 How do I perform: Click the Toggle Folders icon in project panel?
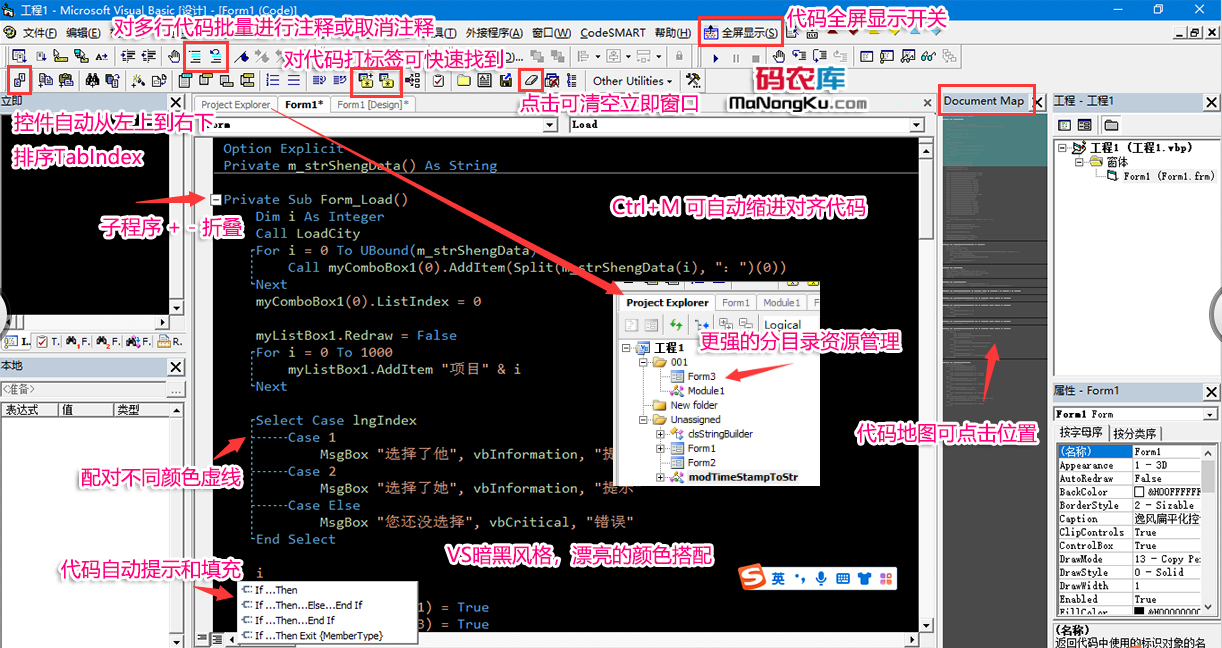tap(1110, 125)
